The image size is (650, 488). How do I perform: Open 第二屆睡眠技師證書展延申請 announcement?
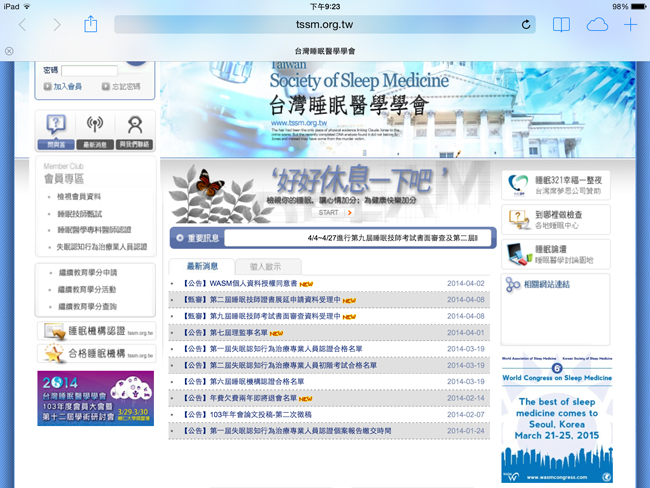click(x=260, y=300)
